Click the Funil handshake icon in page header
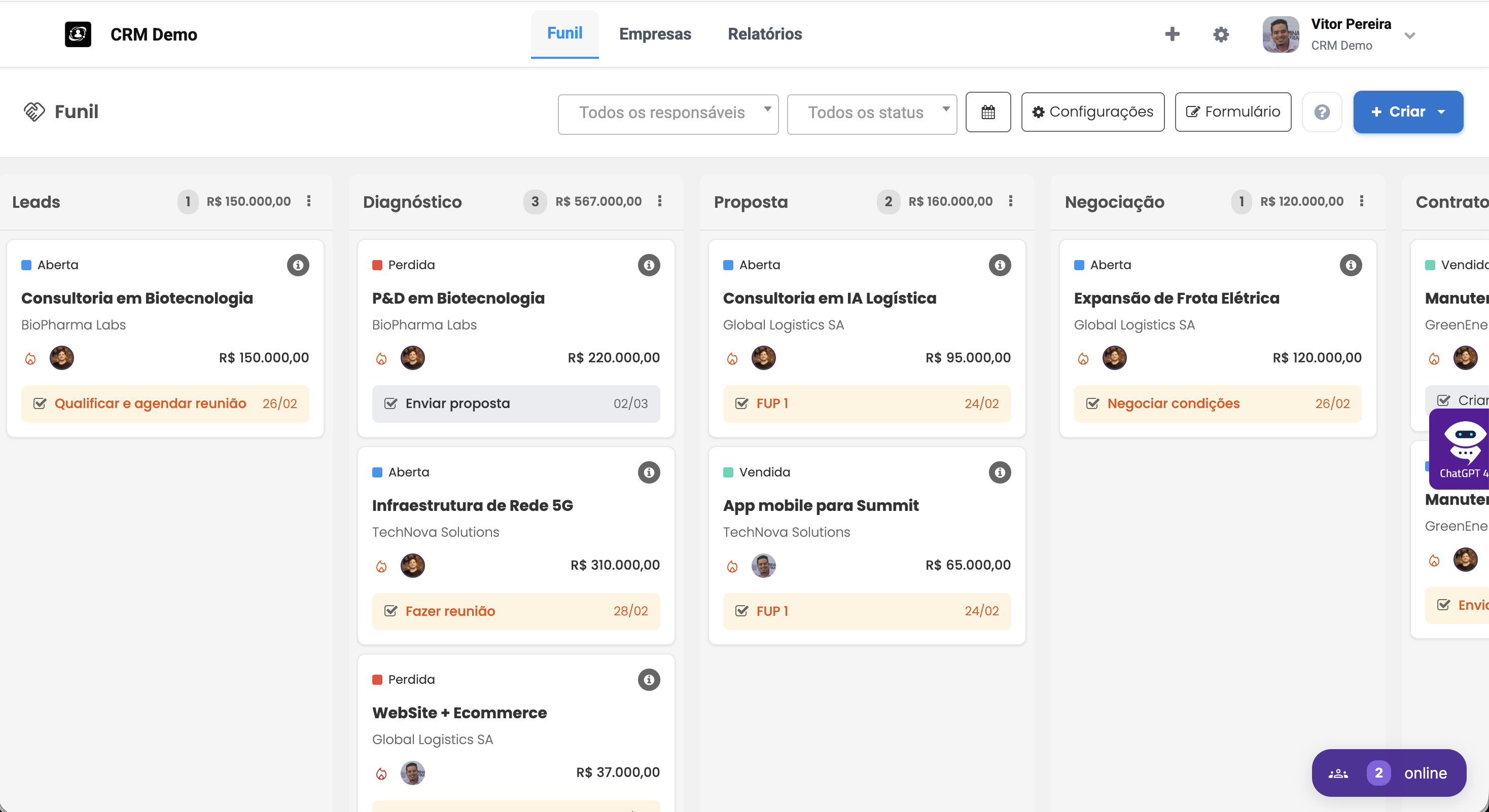 pos(34,112)
